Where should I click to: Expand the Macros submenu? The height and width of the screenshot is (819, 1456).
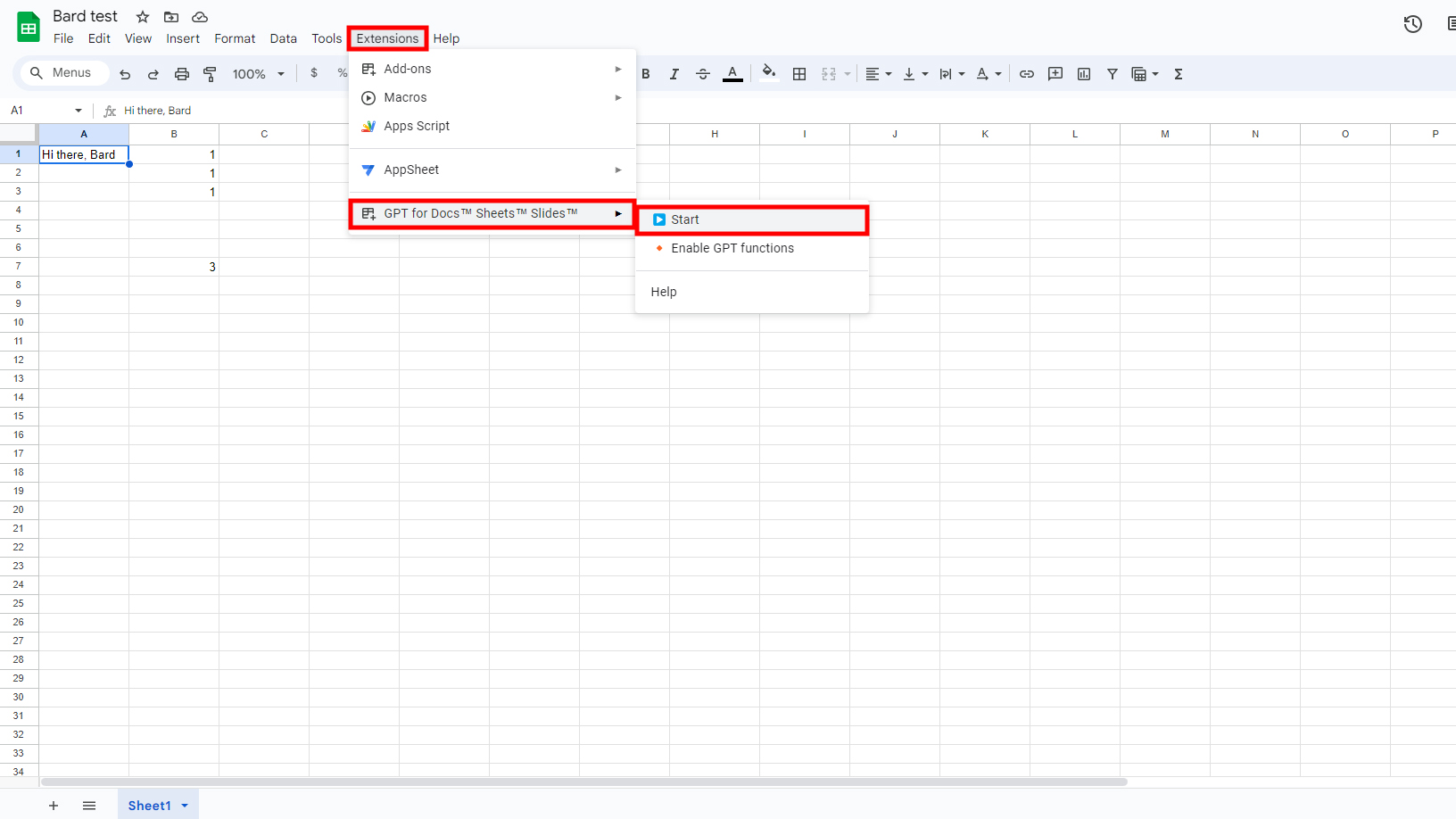coord(492,97)
